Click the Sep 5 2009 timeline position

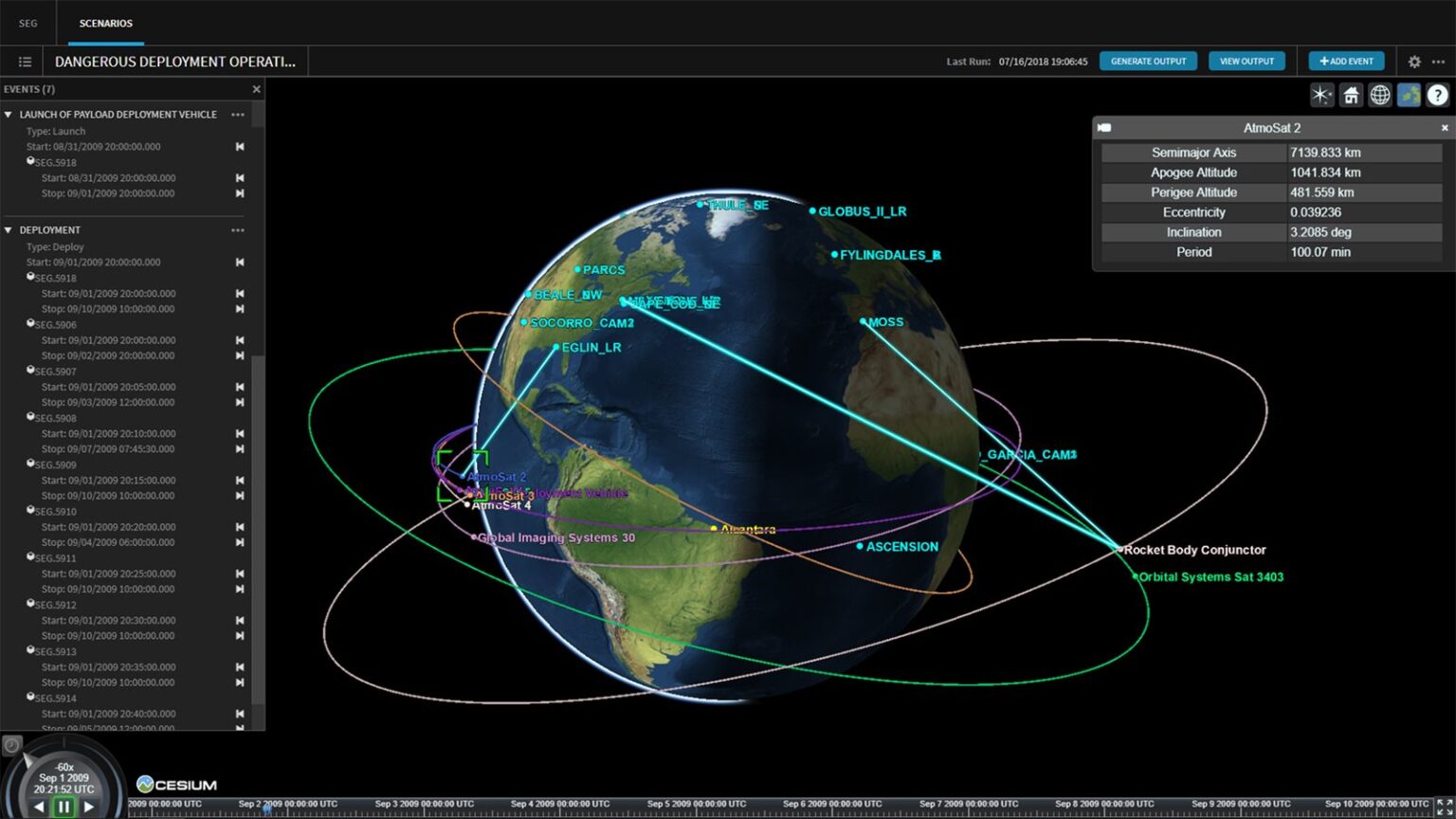pyautogui.click(x=697, y=804)
